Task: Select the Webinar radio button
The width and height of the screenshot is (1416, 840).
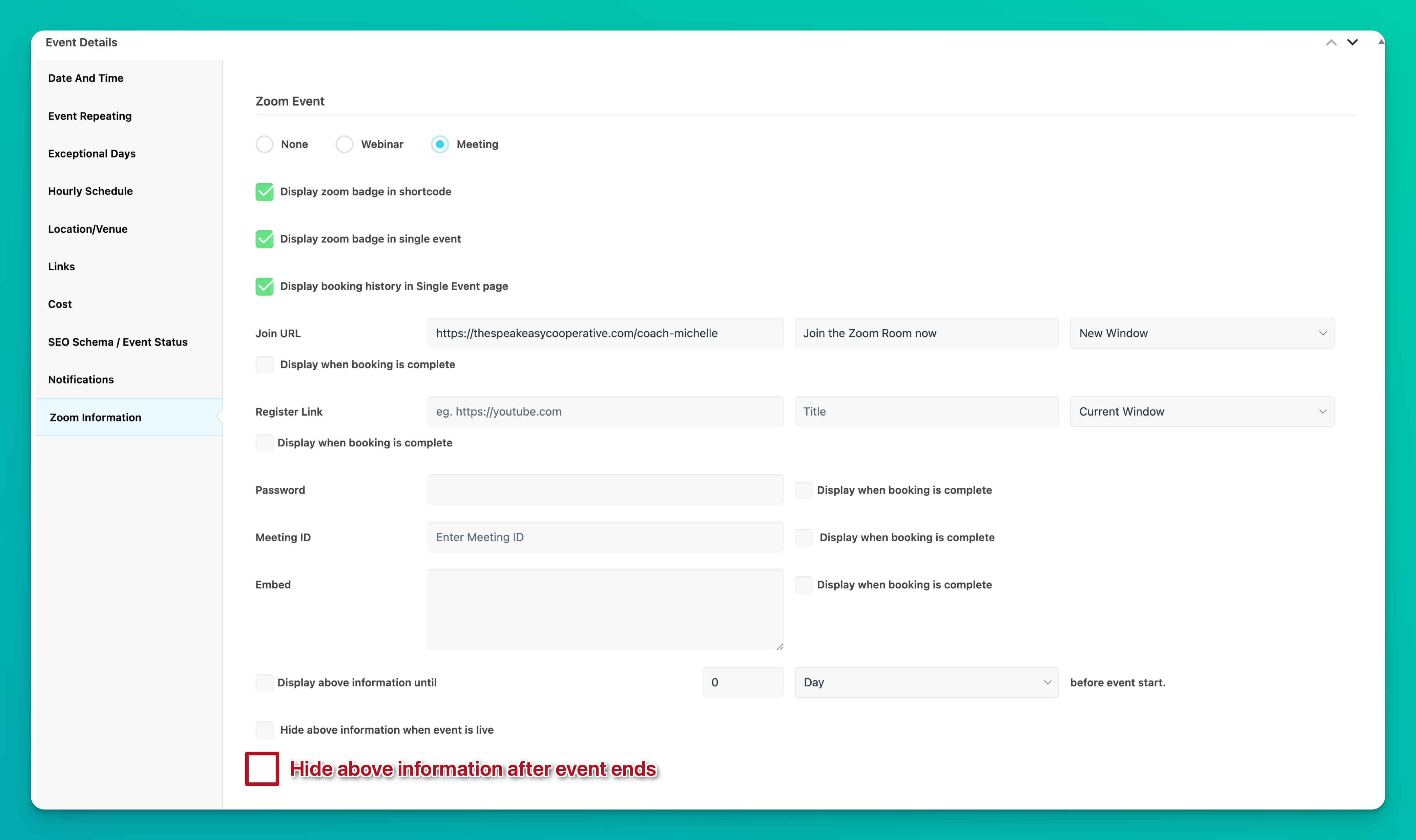Action: [344, 144]
